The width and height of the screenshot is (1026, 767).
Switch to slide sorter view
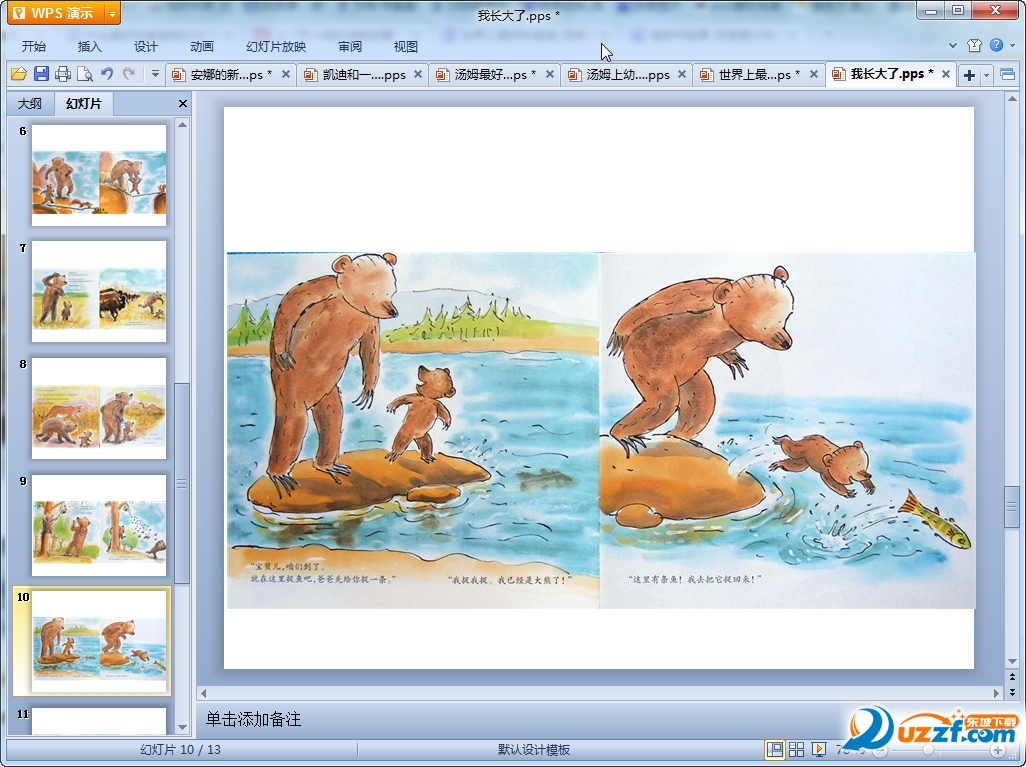tap(796, 749)
